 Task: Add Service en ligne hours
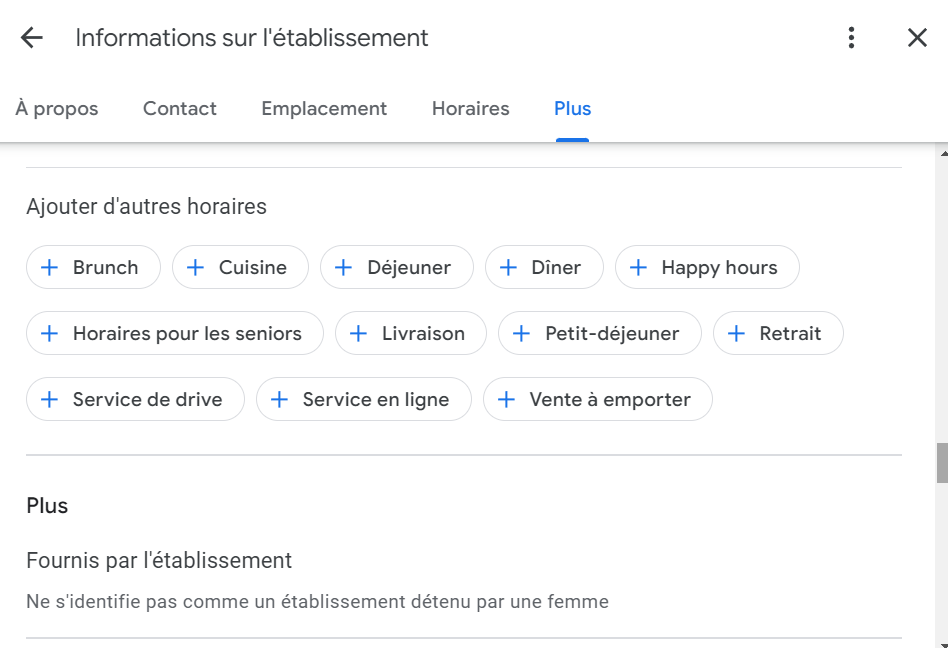(x=363, y=400)
